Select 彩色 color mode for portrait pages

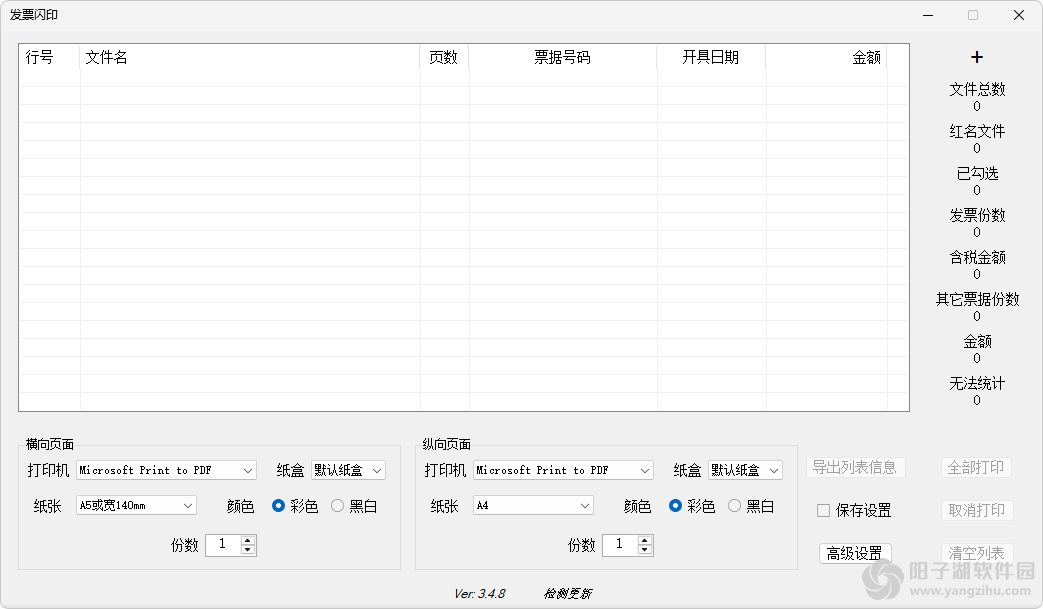coord(676,506)
